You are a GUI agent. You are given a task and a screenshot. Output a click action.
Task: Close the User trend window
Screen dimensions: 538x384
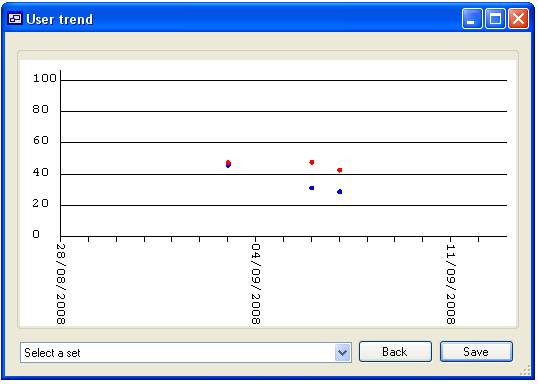[x=518, y=19]
